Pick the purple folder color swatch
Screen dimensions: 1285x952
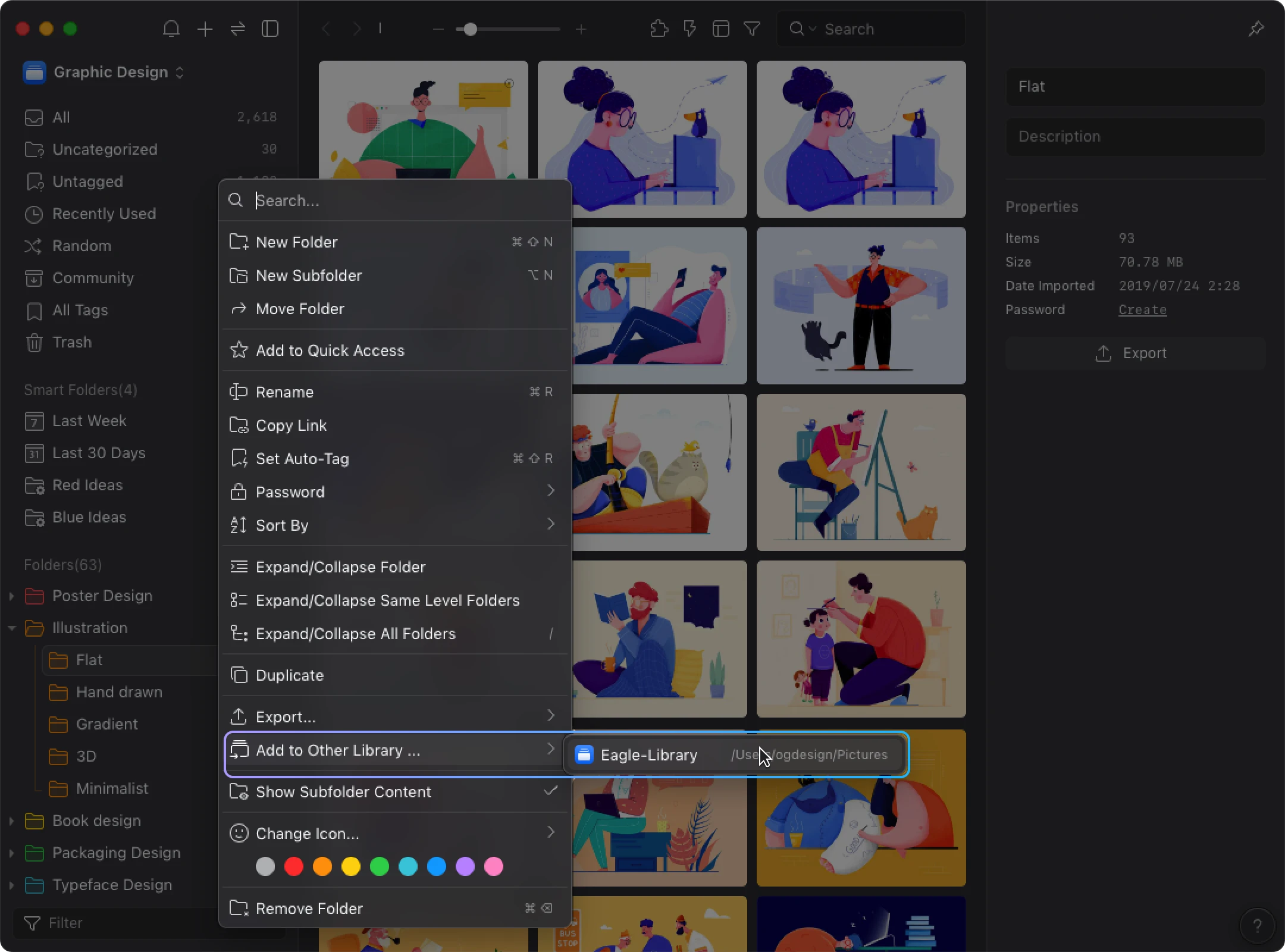(x=465, y=867)
